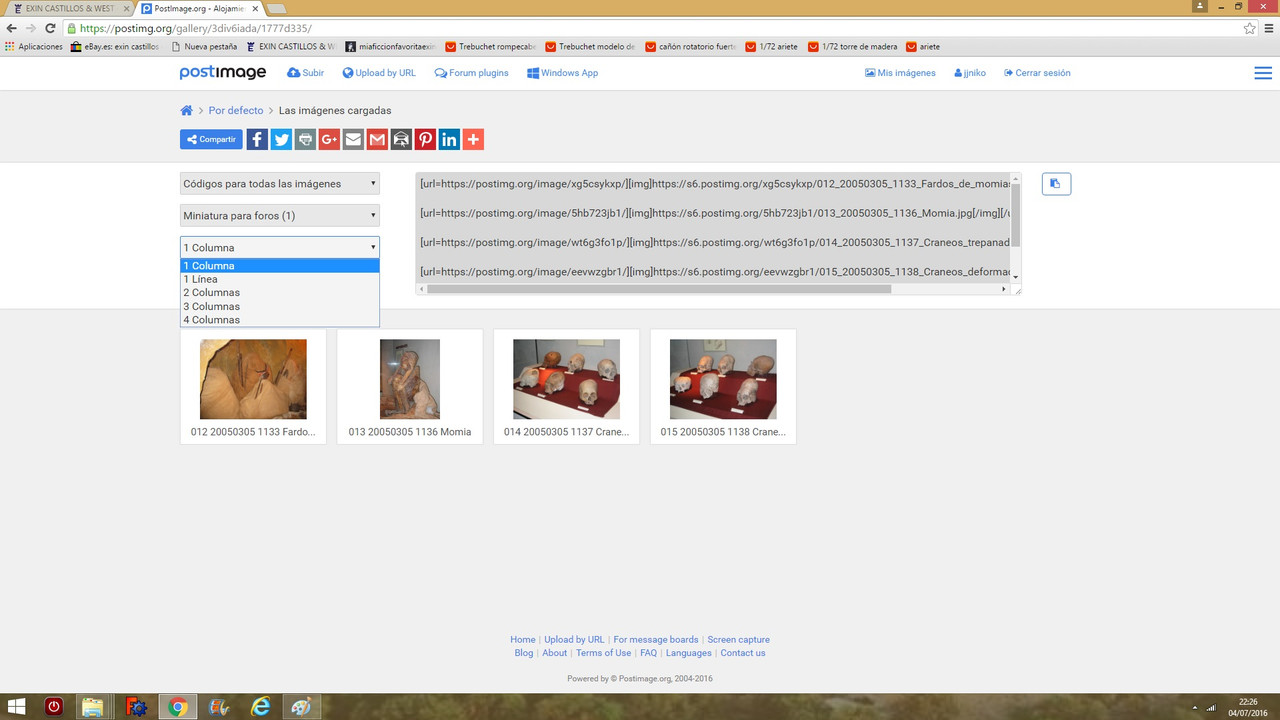1280x720 pixels.
Task: Open Chrome in the taskbar
Action: pos(178,707)
